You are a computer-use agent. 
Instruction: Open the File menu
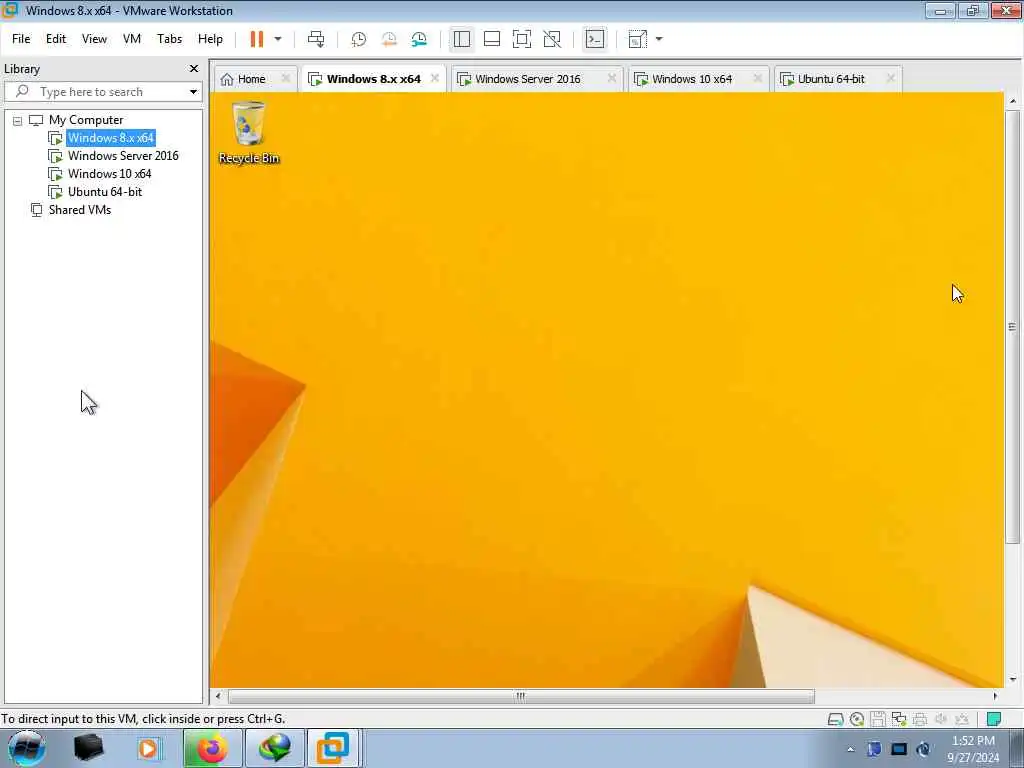click(x=21, y=39)
